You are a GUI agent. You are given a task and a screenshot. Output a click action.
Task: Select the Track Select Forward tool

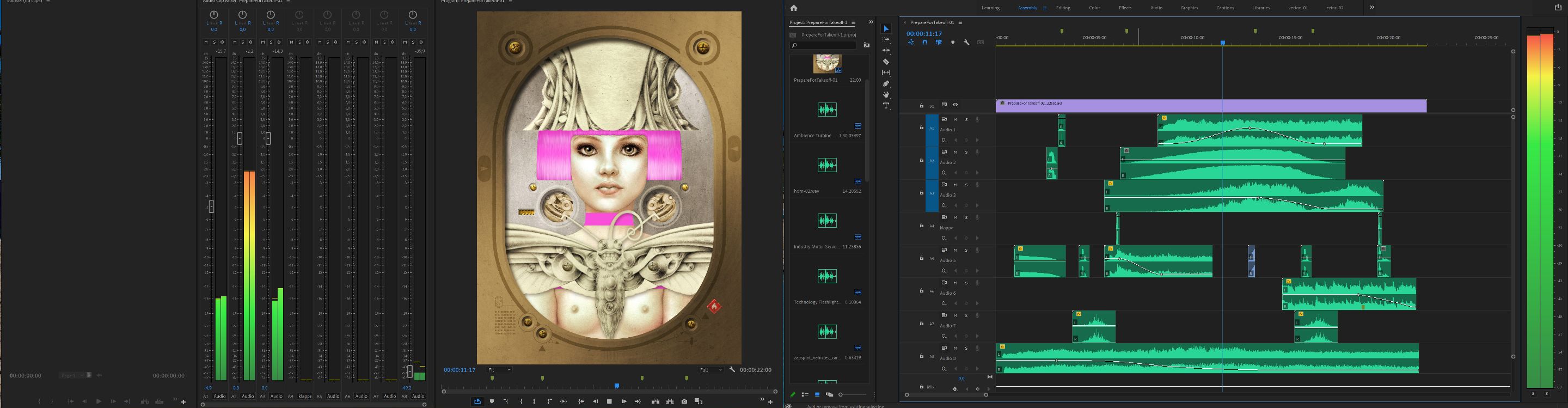click(x=886, y=40)
